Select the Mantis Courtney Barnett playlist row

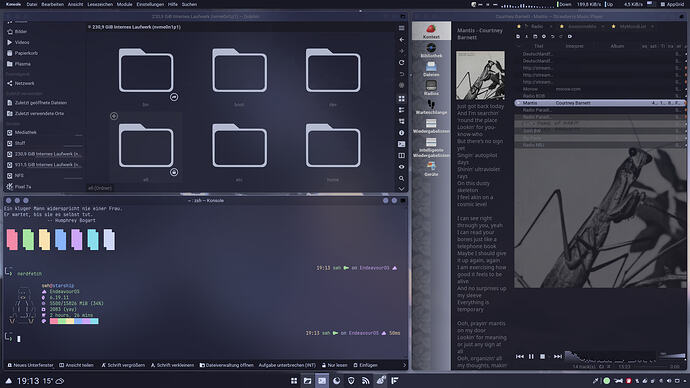pos(600,103)
